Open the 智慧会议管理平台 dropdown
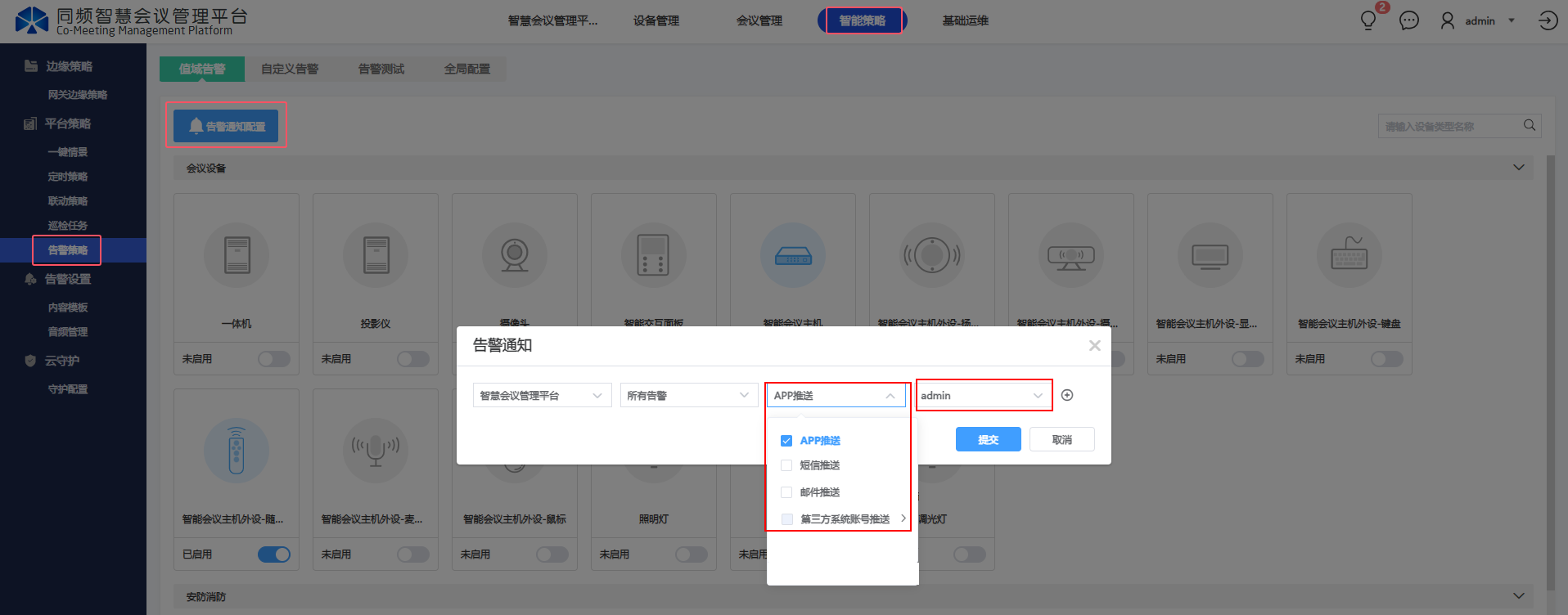The height and width of the screenshot is (615, 1568). (x=542, y=396)
